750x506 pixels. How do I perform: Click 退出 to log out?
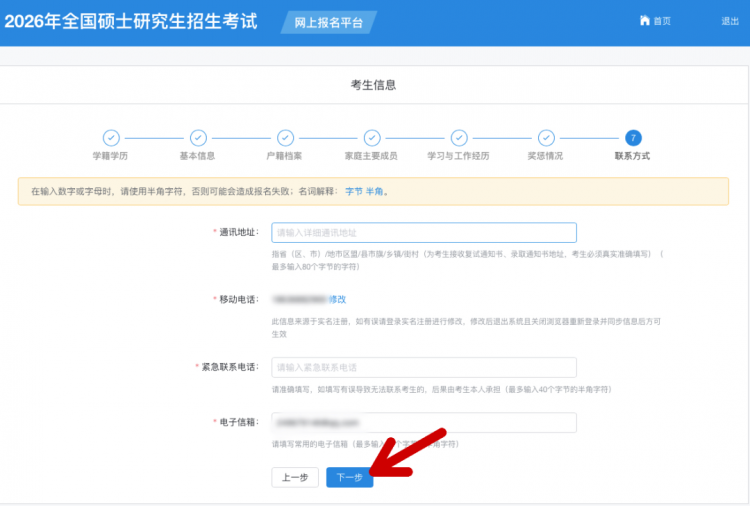click(730, 21)
